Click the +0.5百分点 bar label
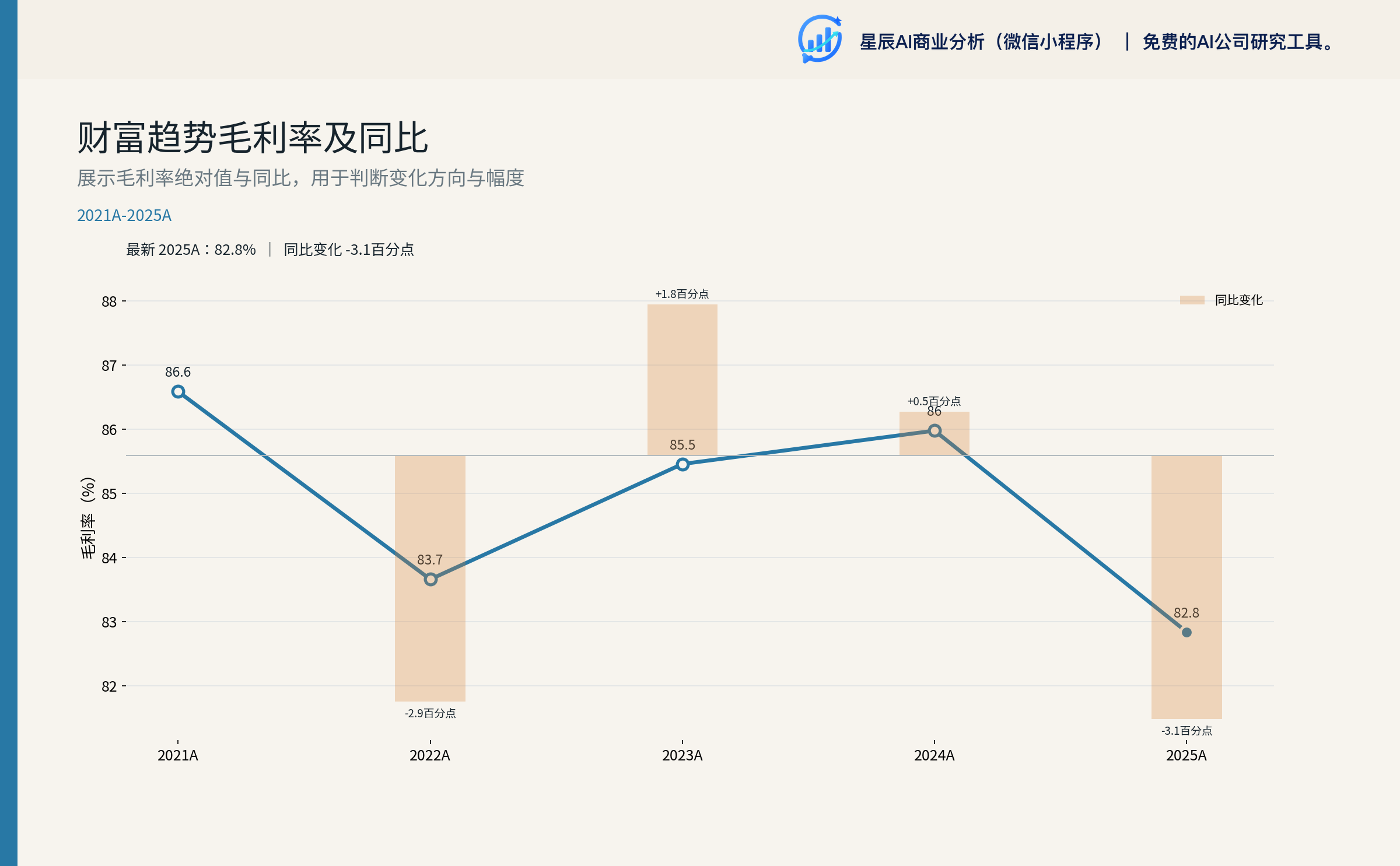 pyautogui.click(x=935, y=401)
